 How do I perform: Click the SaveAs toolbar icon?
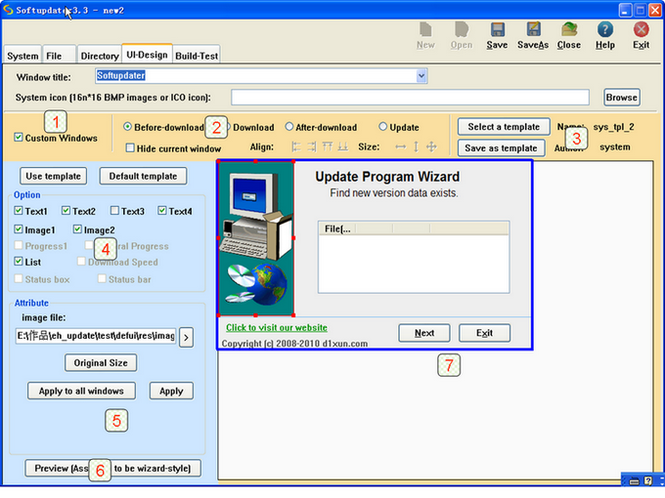click(x=533, y=29)
